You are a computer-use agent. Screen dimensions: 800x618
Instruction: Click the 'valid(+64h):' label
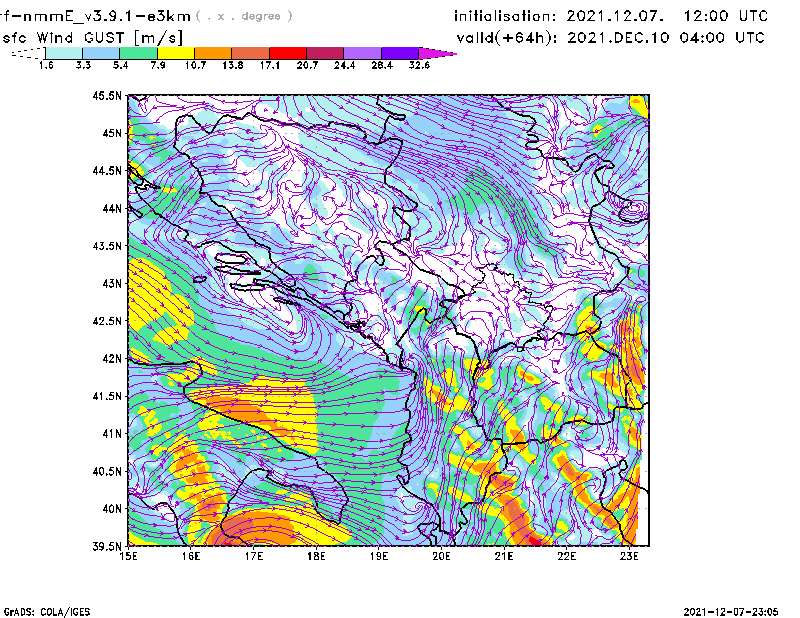pyautogui.click(x=507, y=38)
